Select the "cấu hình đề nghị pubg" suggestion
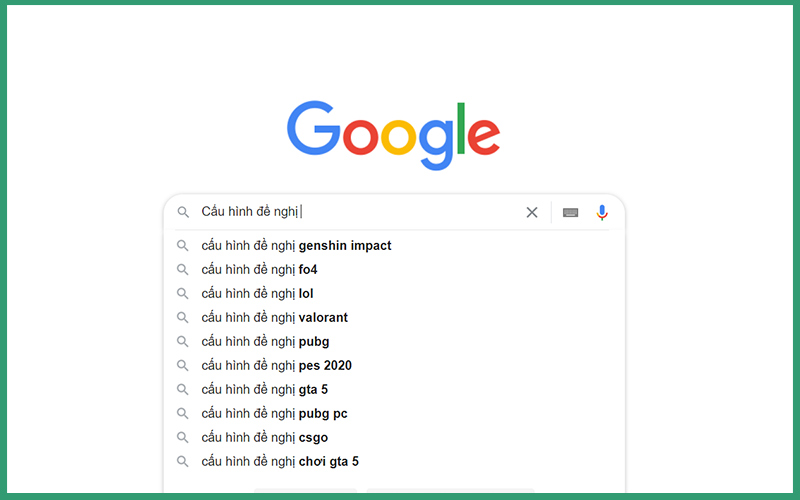The width and height of the screenshot is (800, 500). click(265, 342)
